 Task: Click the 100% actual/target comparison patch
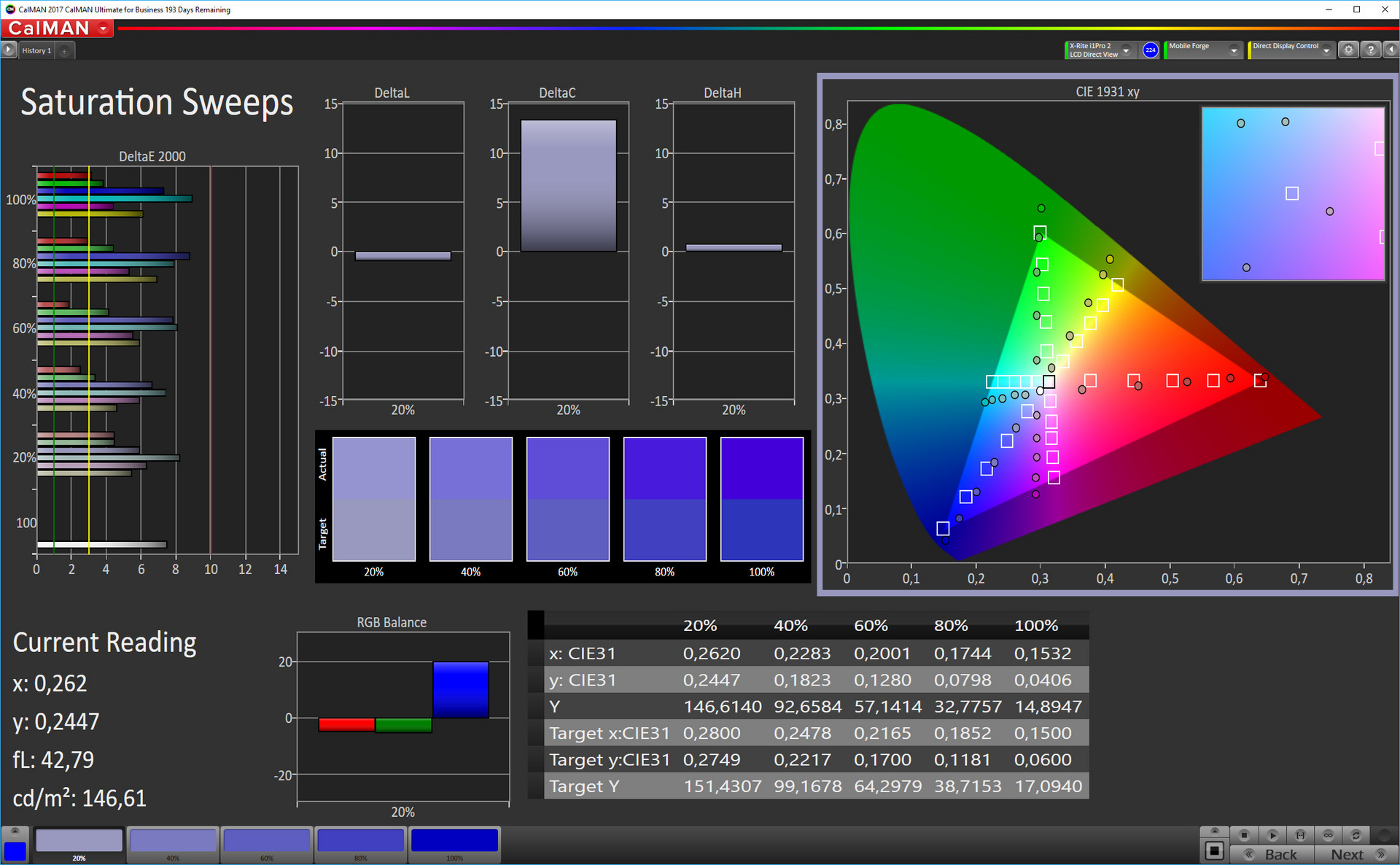click(762, 499)
